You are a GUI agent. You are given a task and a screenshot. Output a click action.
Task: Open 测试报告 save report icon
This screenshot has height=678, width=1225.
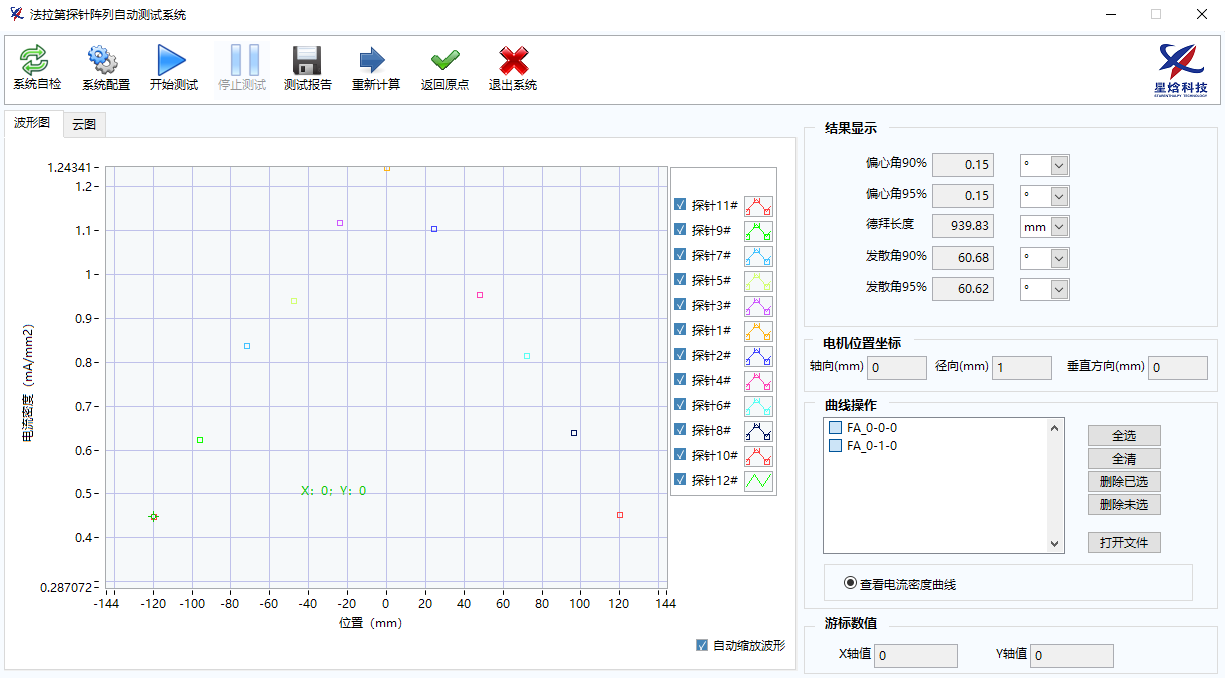(x=307, y=62)
